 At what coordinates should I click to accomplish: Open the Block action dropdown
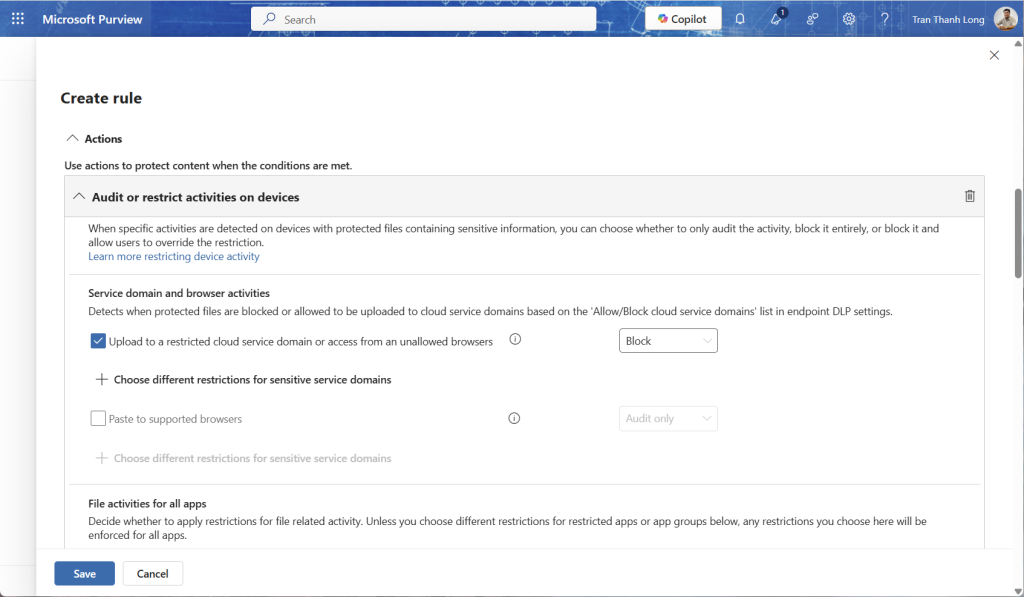(x=668, y=341)
